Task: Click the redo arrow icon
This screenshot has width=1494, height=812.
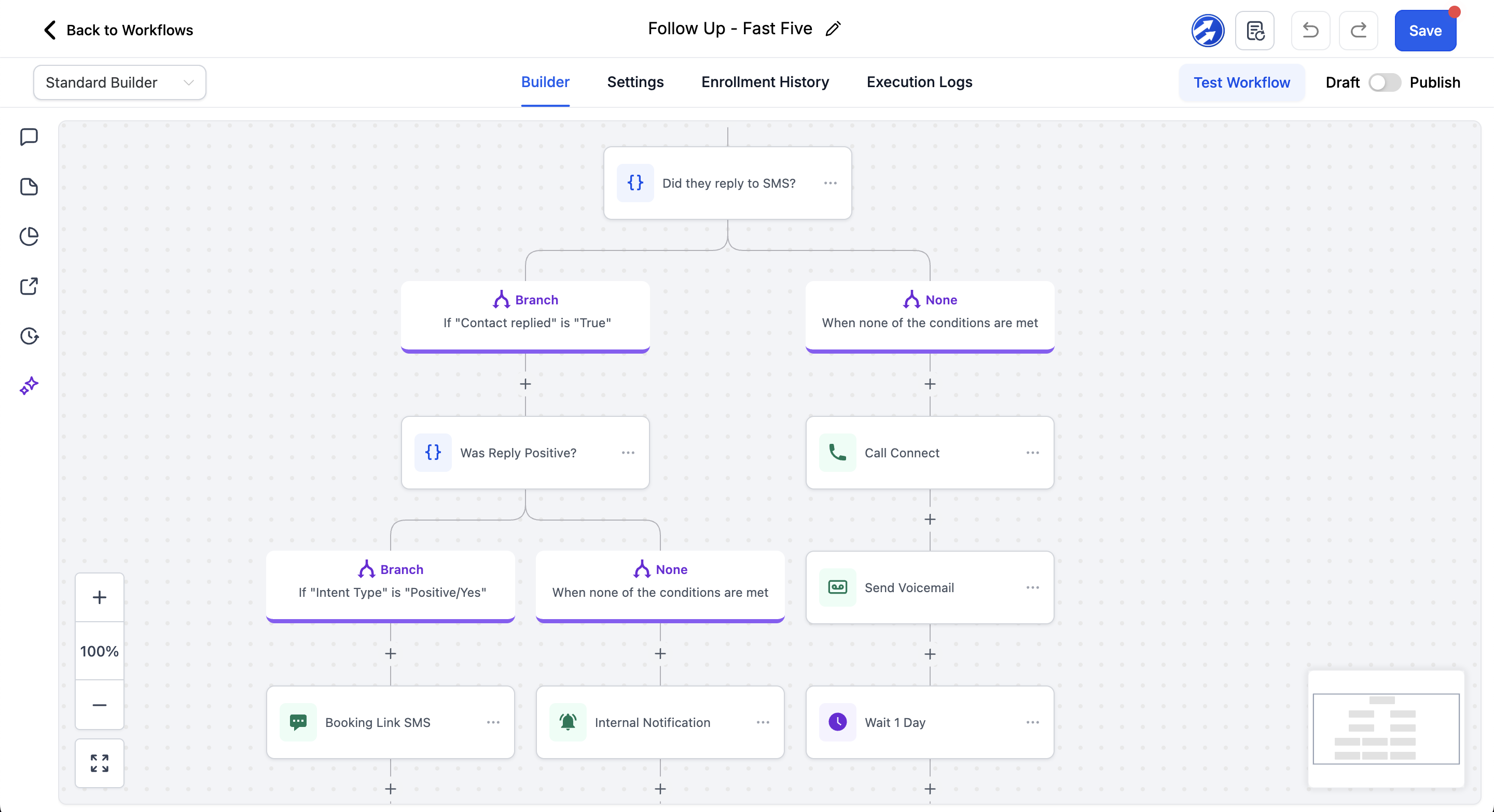Action: click(1358, 30)
